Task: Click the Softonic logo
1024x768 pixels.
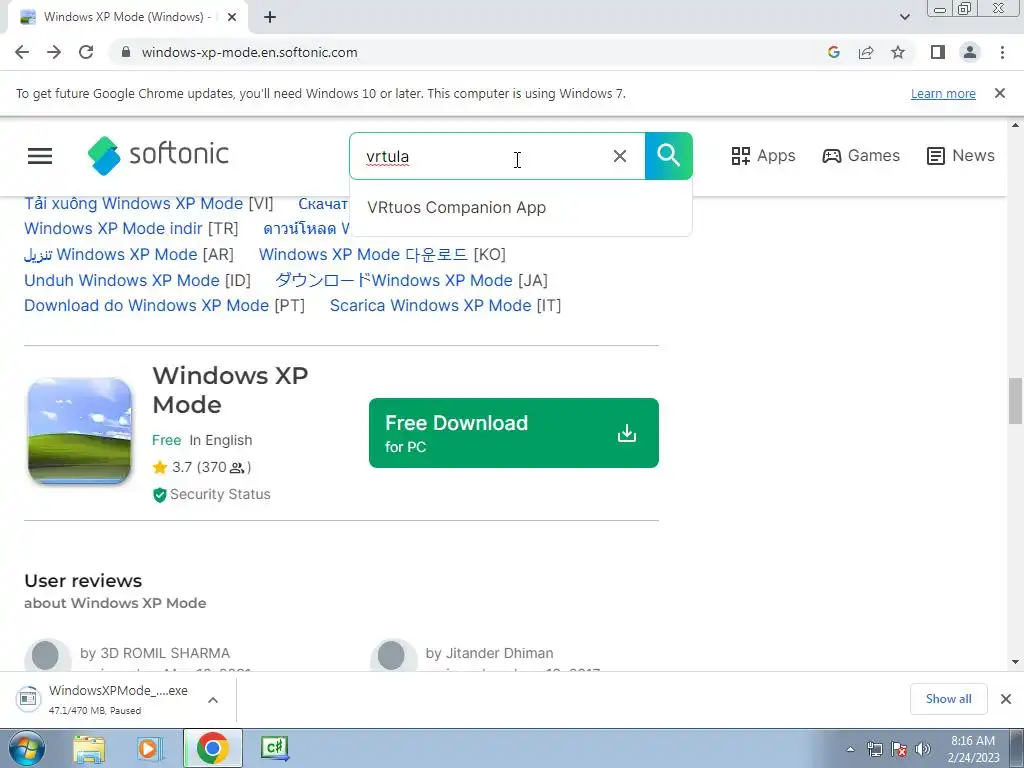Action: point(158,155)
